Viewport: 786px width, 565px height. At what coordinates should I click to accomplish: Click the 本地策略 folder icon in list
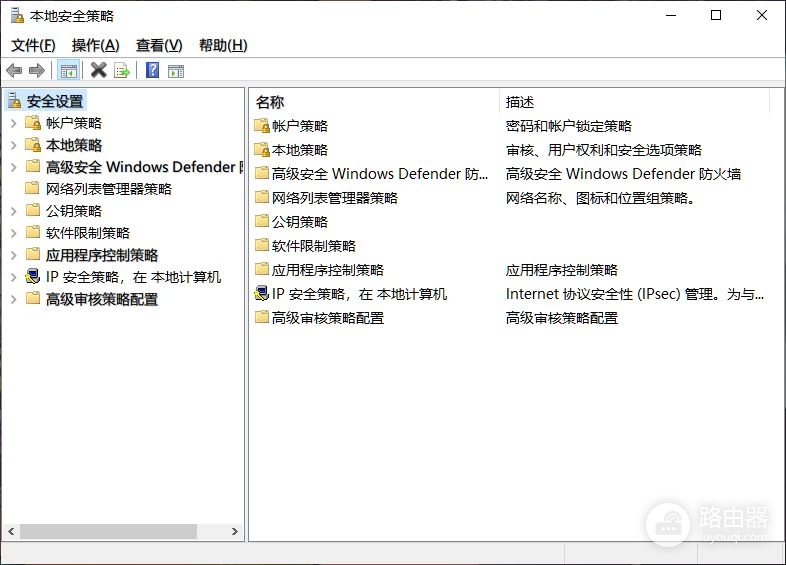coord(262,149)
